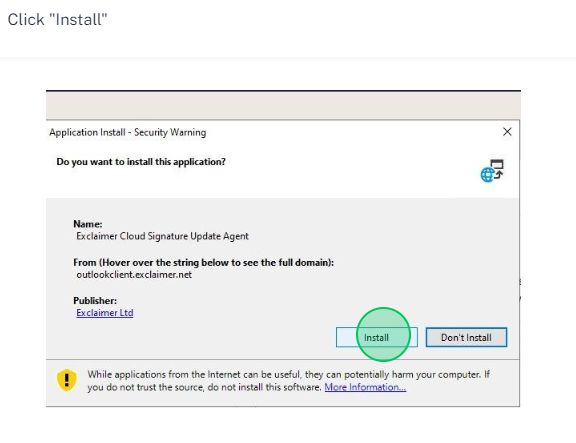Open the More Information link
This screenshot has height=443, width=576.
pos(365,387)
